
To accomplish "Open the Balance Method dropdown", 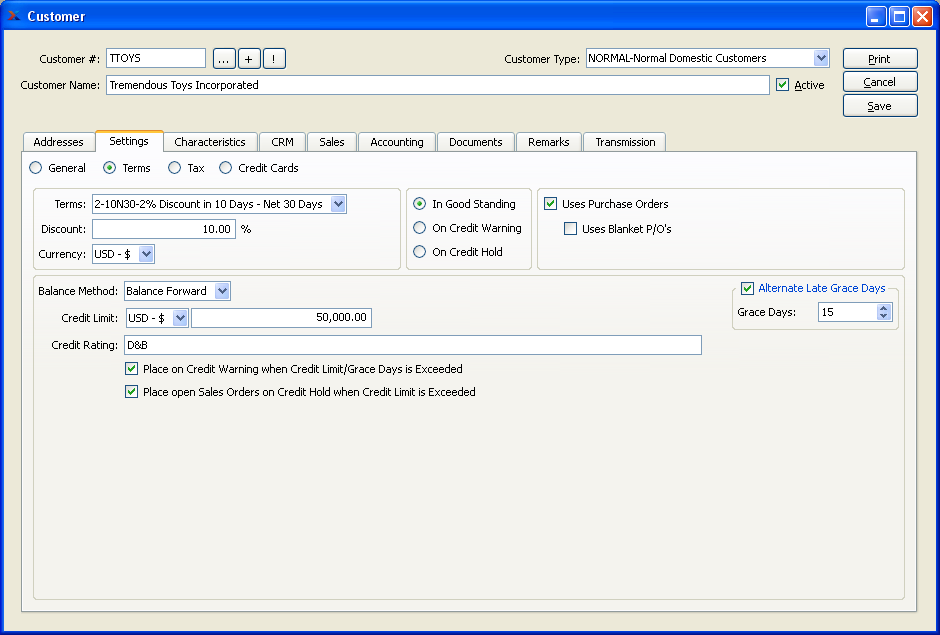I will pos(222,291).
